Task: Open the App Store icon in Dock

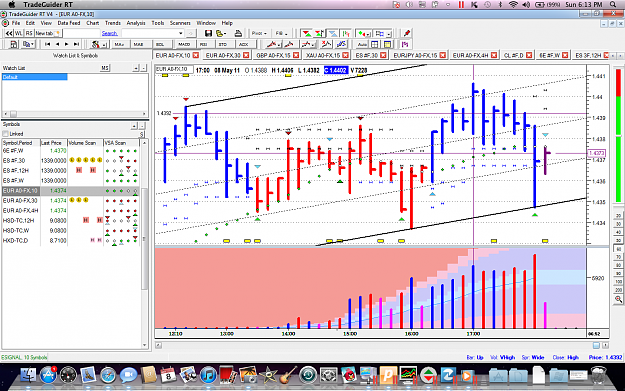Action: [48, 375]
